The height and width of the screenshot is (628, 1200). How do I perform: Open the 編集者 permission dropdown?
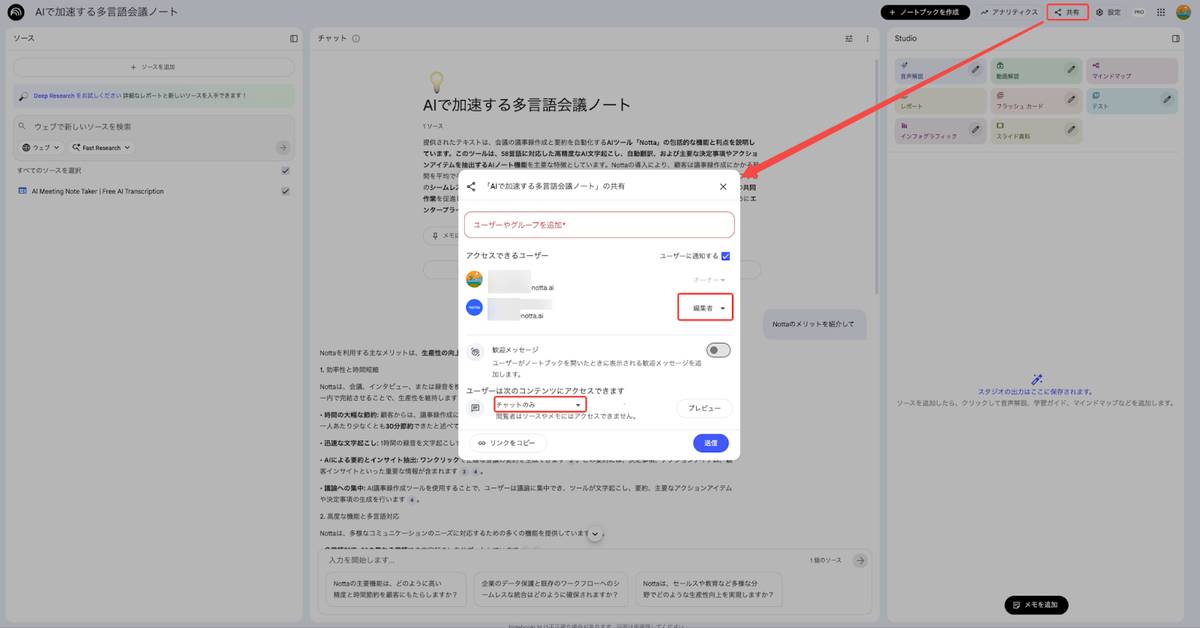point(704,307)
